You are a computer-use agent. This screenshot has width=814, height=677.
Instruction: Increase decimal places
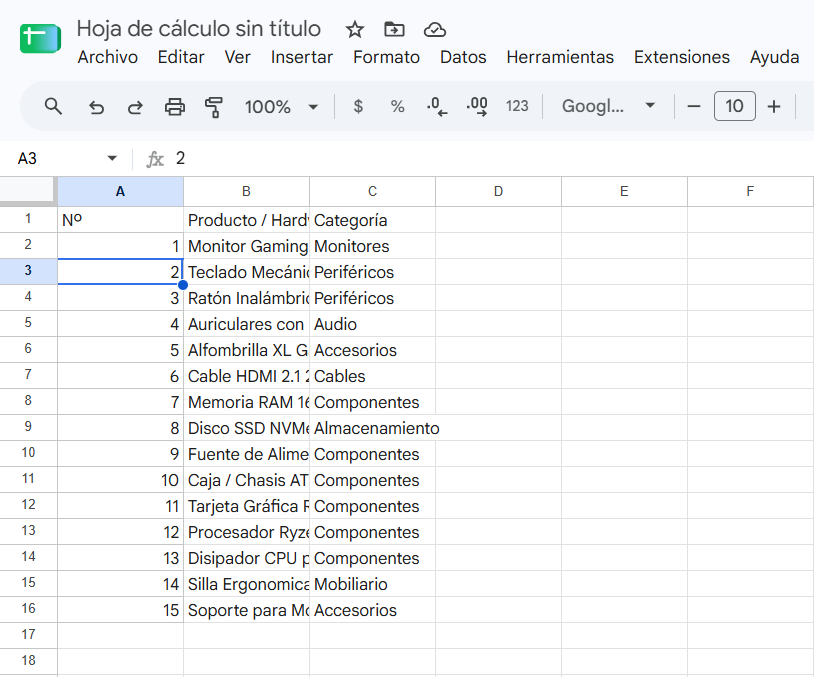(x=477, y=106)
